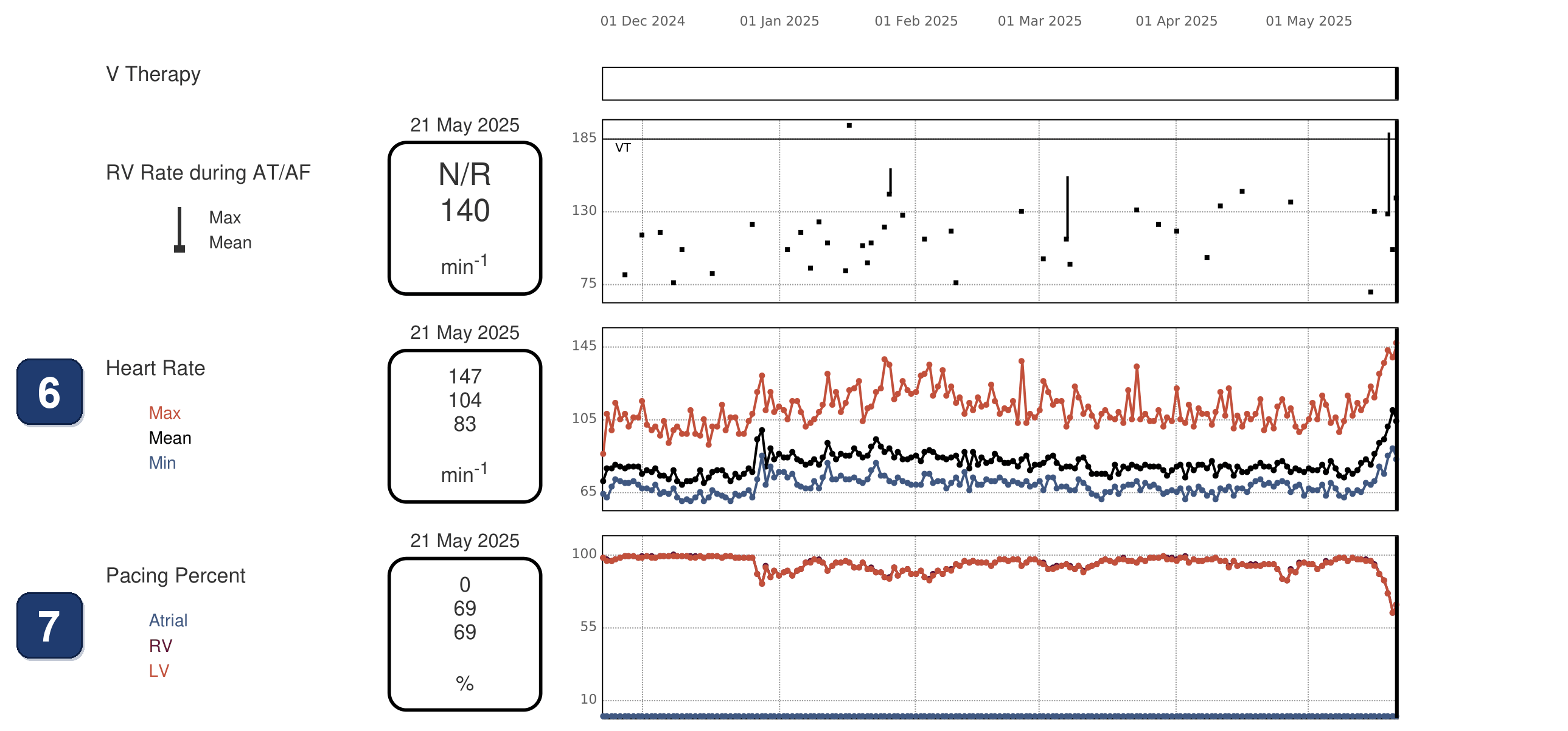
Task: Click the red Max legend entry under Heart Rate
Action: point(164,413)
